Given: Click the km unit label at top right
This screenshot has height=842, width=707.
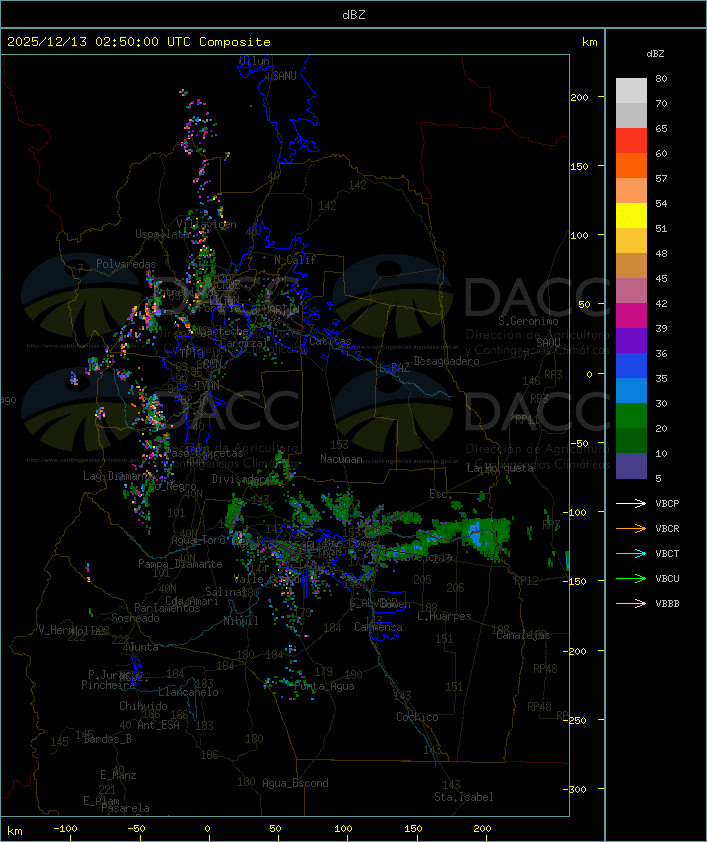Looking at the screenshot, I should pyautogui.click(x=589, y=42).
